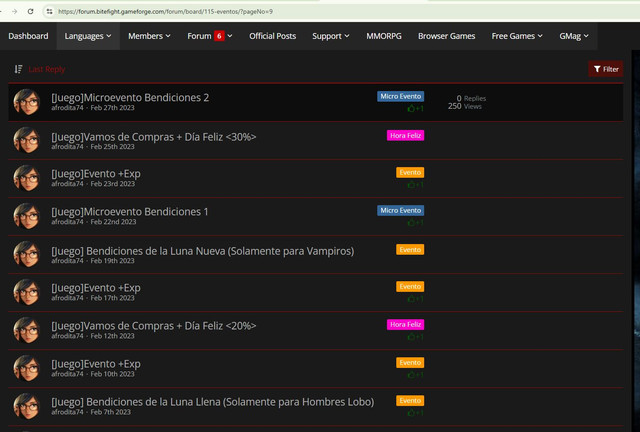Click thumbs-up +1 icon on Feb 23rd row

(x=416, y=185)
